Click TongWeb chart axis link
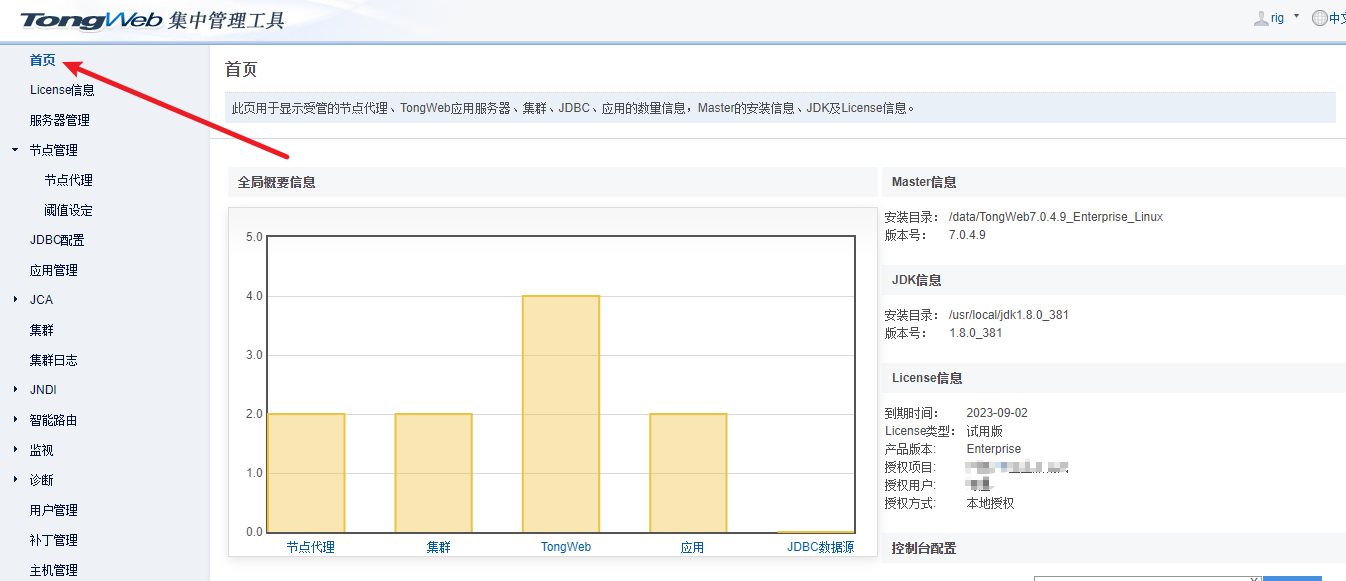The width and height of the screenshot is (1346, 581). [x=566, y=547]
